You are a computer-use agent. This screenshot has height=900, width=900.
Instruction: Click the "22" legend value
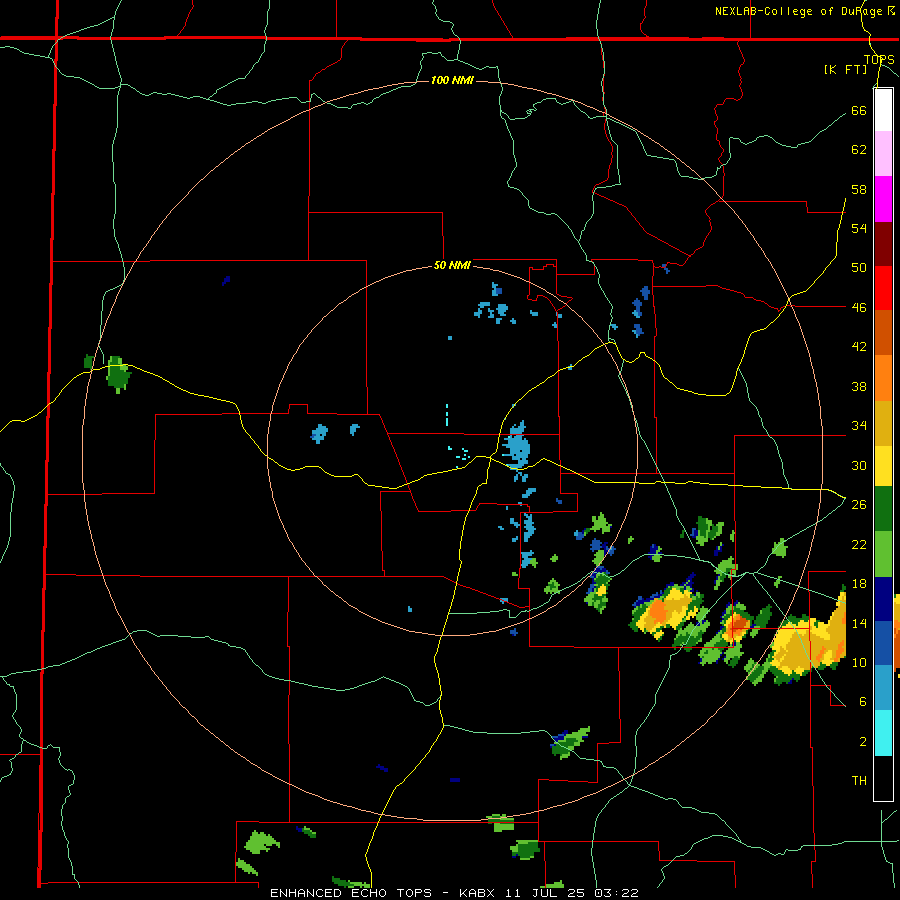(x=859, y=544)
